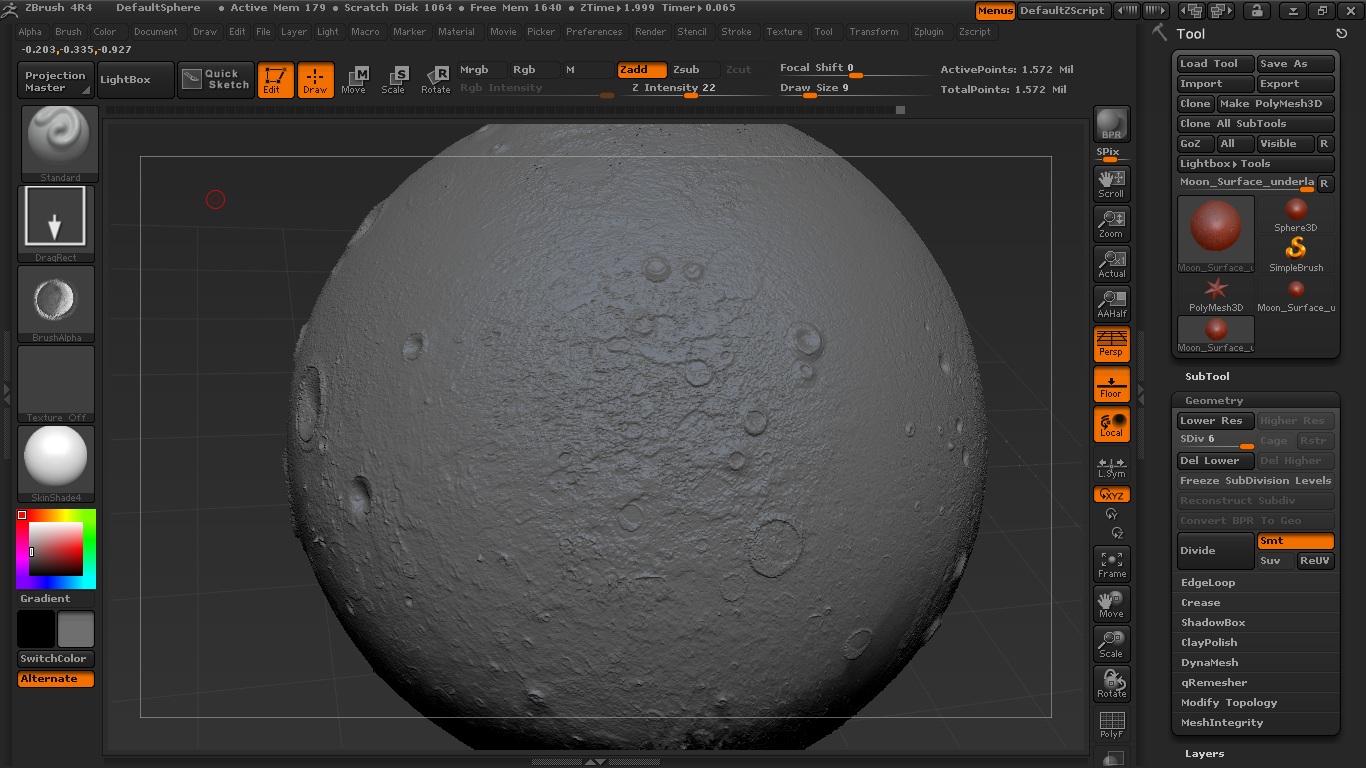Image resolution: width=1366 pixels, height=768 pixels.
Task: Select the top shelf Move mode icon
Action: pyautogui.click(x=354, y=81)
